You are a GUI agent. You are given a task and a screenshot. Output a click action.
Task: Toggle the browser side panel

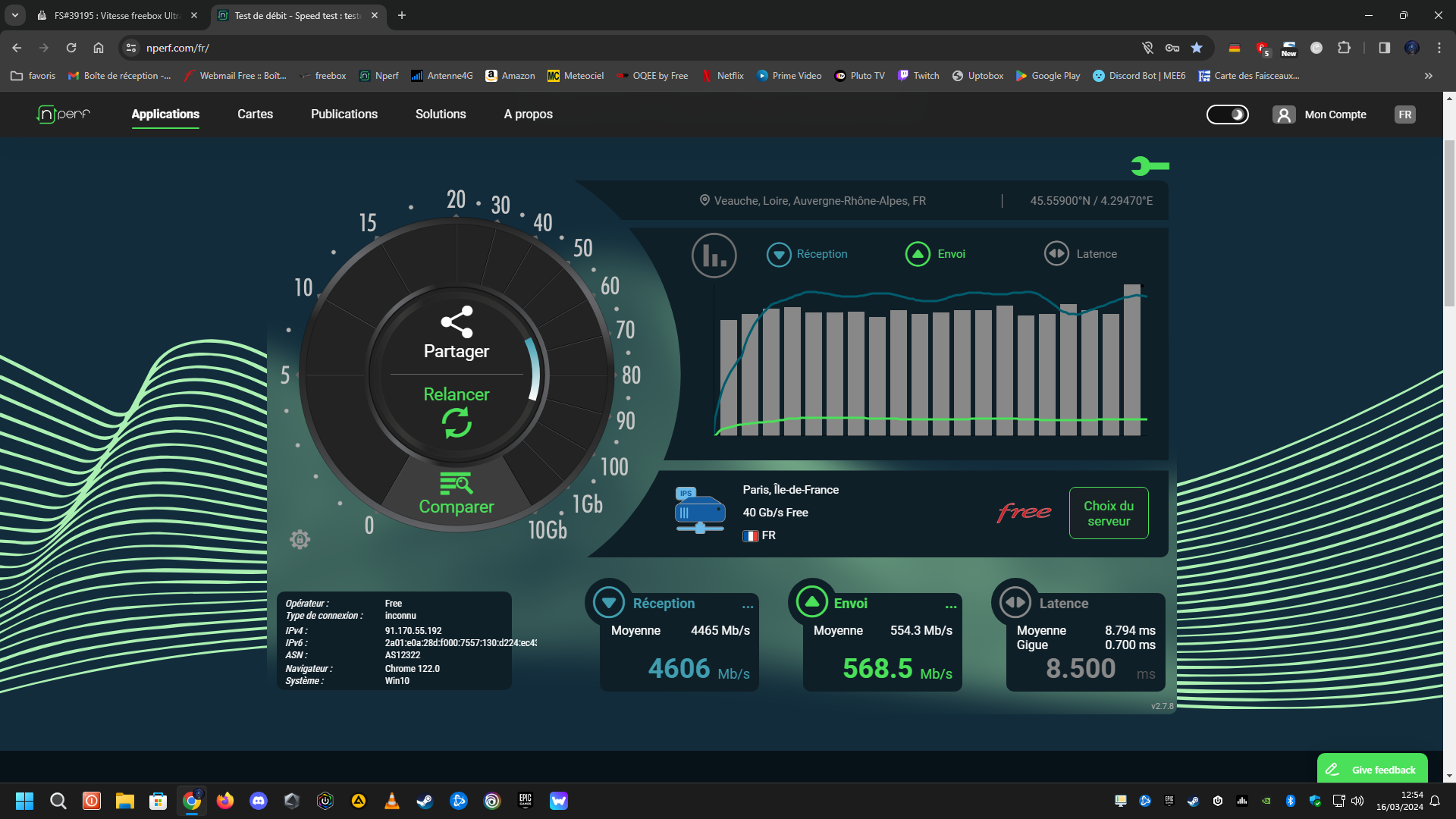click(1385, 48)
